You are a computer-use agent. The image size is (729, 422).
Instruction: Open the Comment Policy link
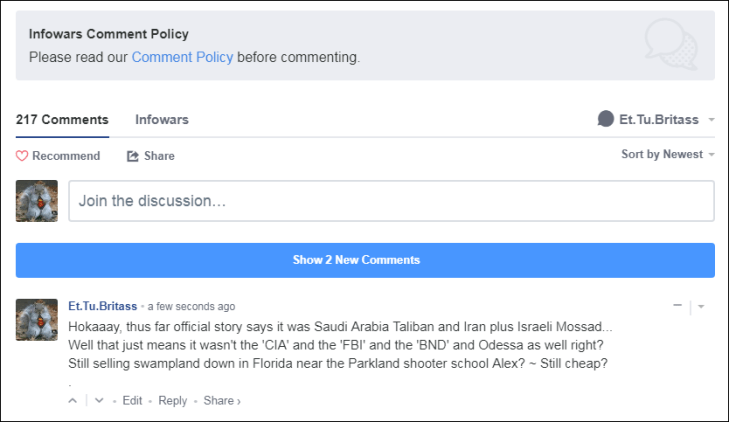point(182,57)
